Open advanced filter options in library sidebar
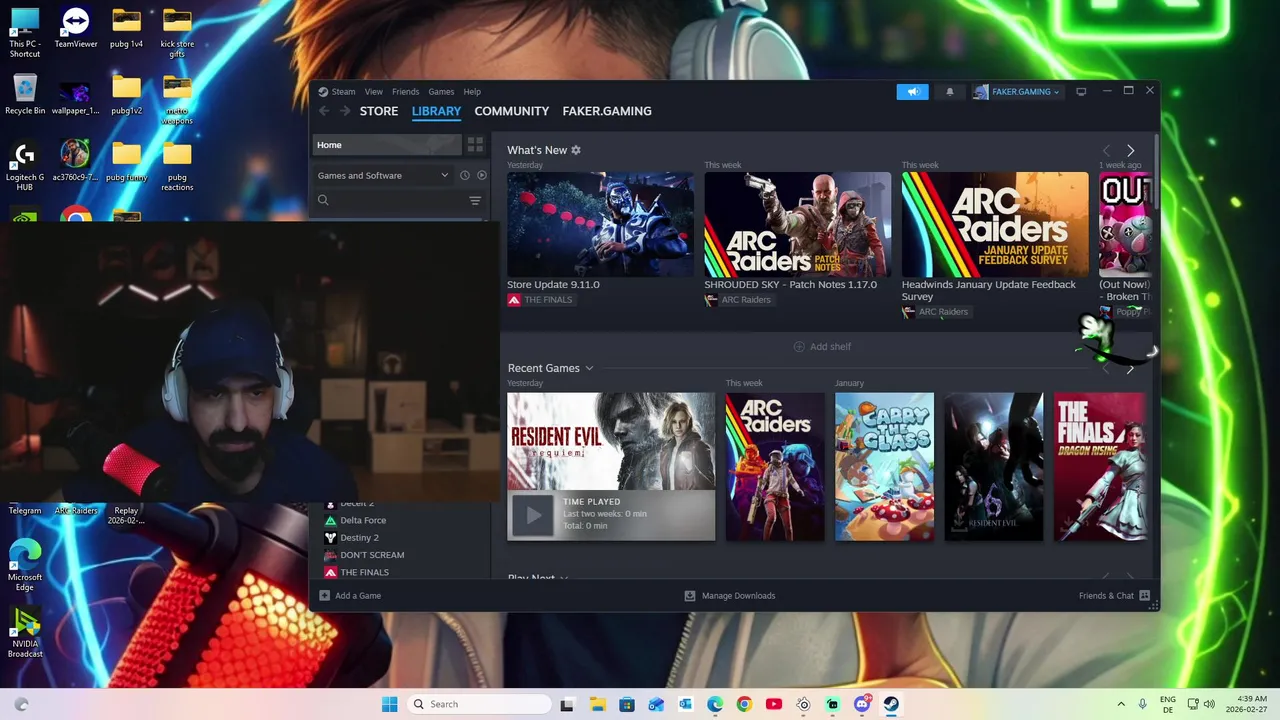Image resolution: width=1280 pixels, height=720 pixels. [475, 200]
